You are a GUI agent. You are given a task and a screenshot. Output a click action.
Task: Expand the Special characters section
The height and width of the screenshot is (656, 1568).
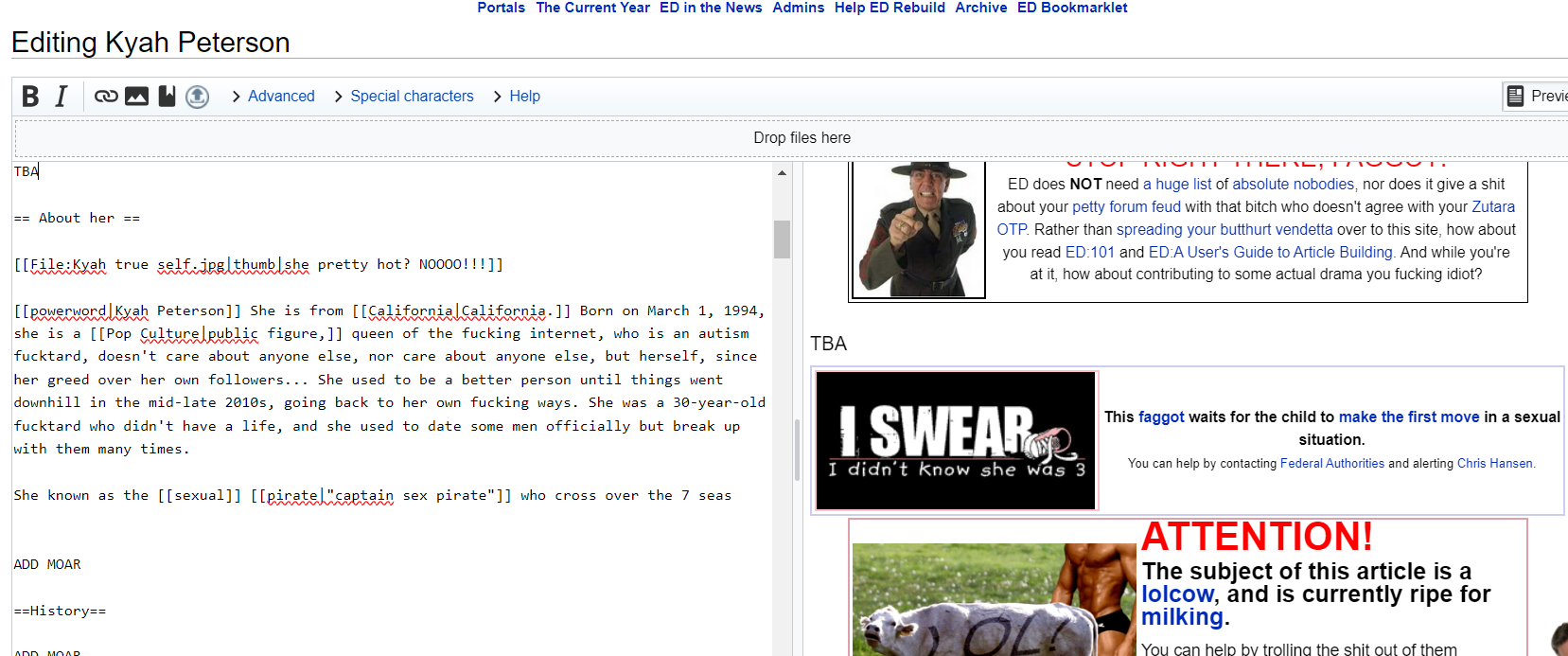pos(412,97)
